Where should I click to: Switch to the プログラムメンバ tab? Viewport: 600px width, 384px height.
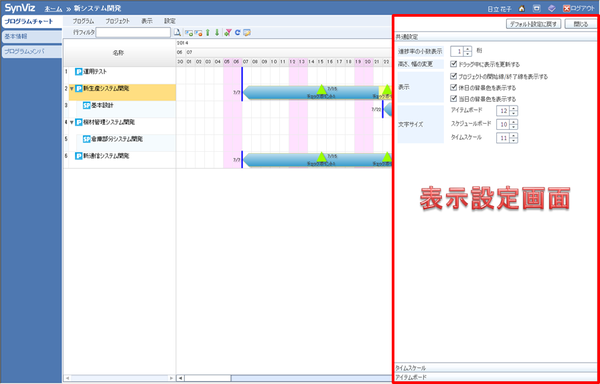tap(31, 52)
